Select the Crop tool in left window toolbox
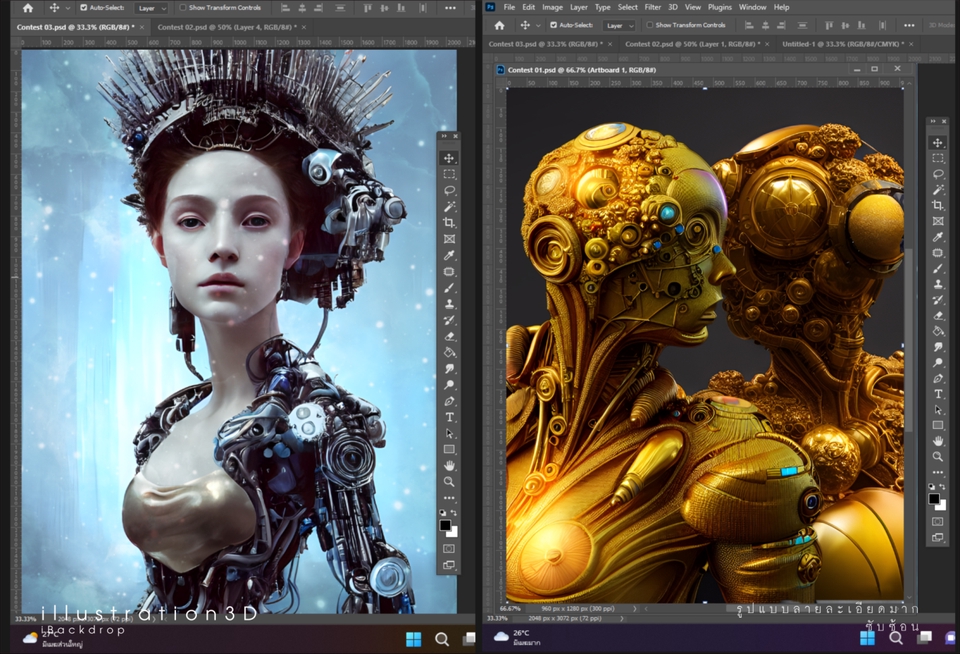 coord(449,223)
